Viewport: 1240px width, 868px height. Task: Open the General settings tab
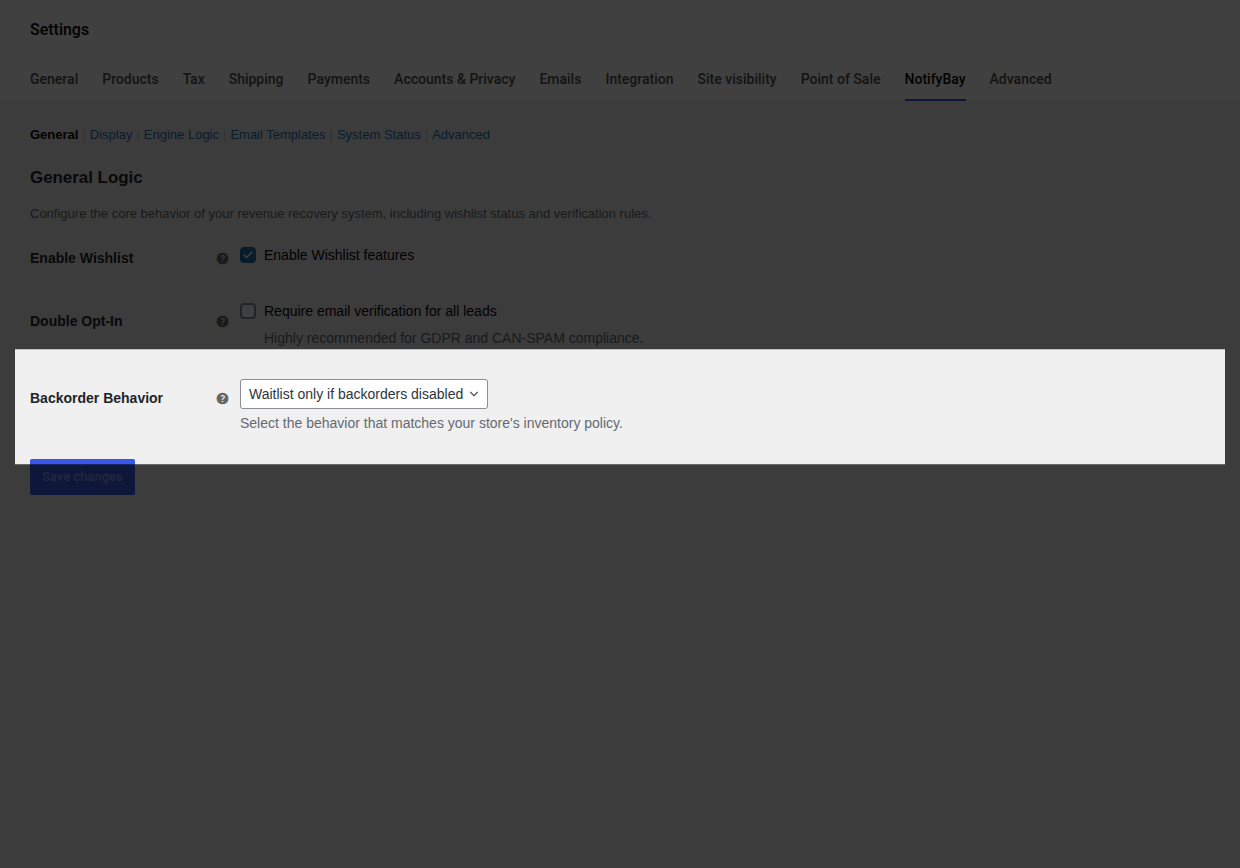54,79
